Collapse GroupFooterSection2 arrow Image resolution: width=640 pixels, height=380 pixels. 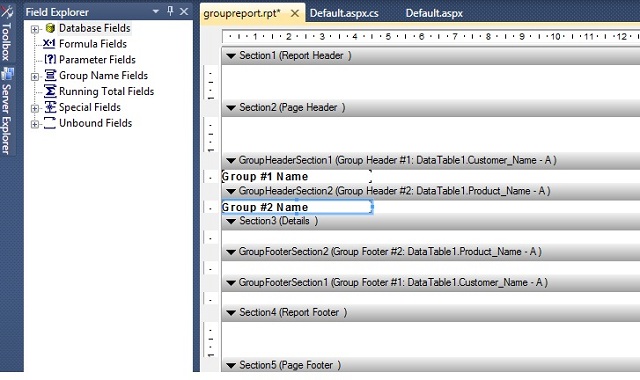231,252
